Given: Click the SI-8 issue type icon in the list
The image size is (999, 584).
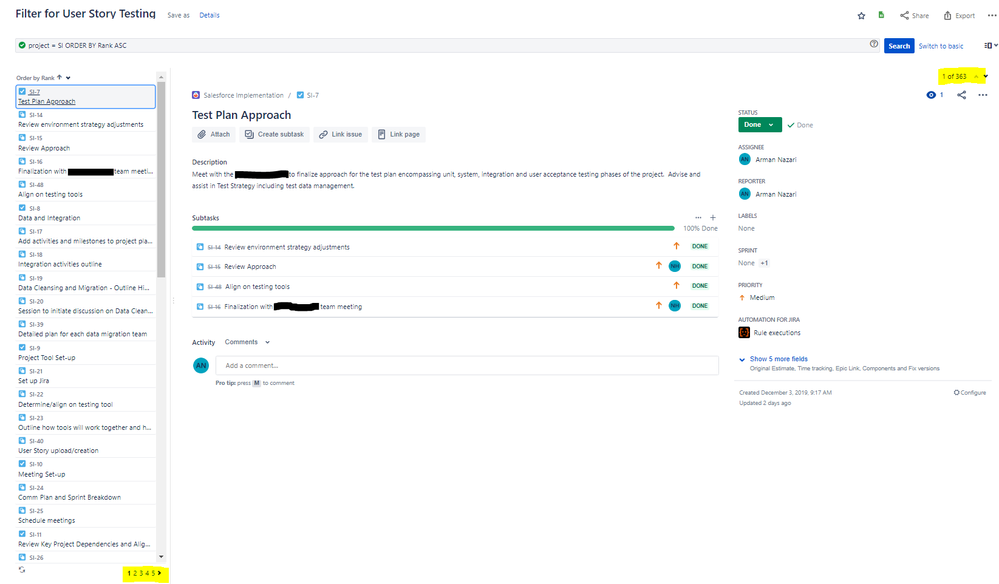Looking at the screenshot, I should pyautogui.click(x=22, y=208).
